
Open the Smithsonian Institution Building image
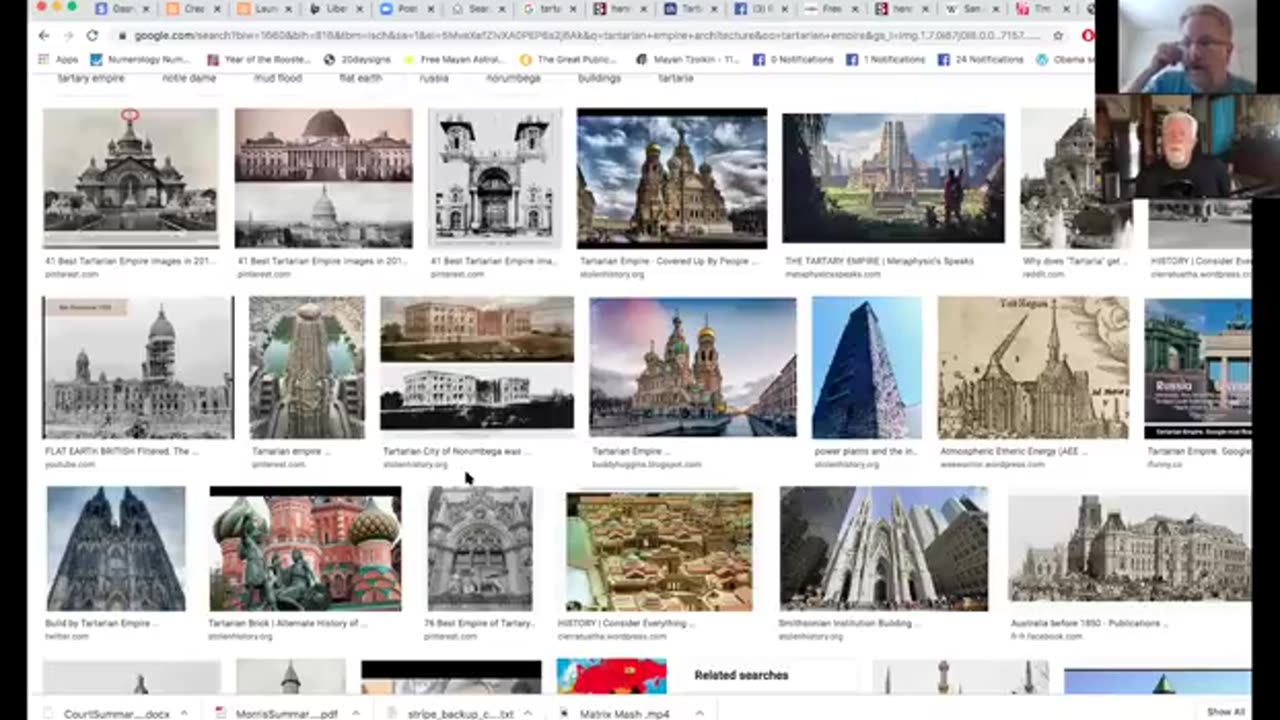[x=884, y=549]
